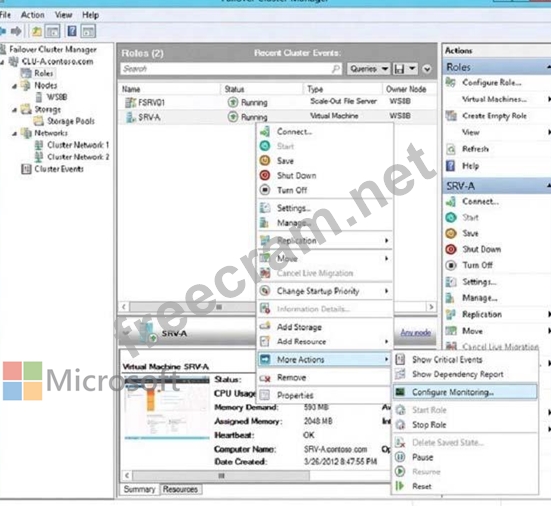Select Storage Pools in tree

tap(71, 121)
